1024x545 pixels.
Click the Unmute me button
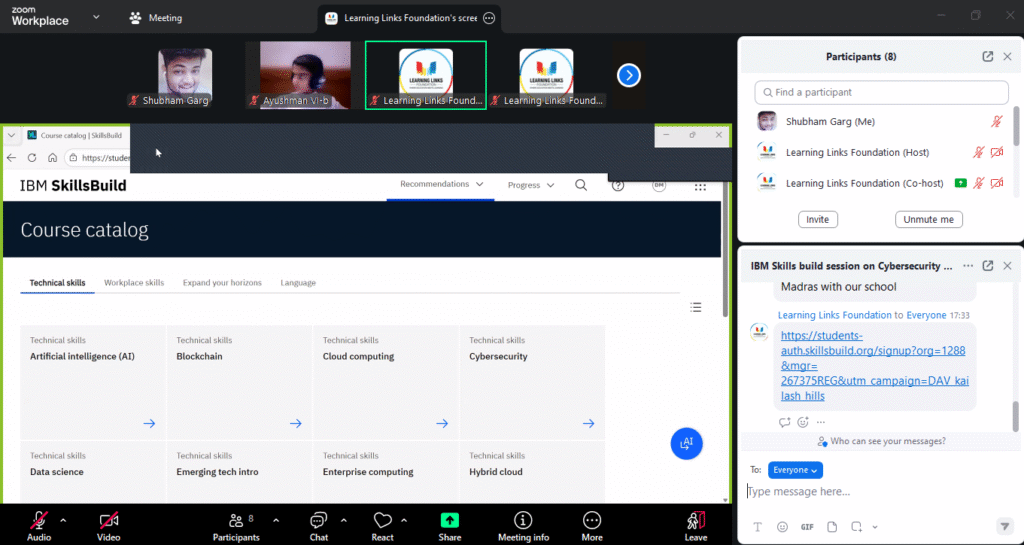point(928,219)
